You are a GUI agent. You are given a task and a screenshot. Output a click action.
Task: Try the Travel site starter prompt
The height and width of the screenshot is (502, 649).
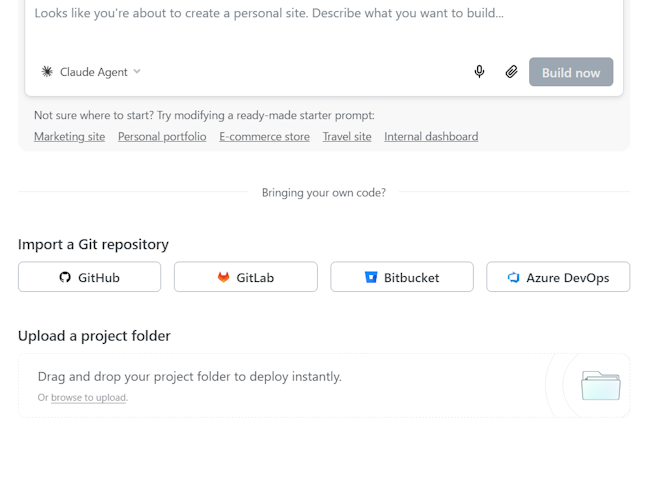pos(347,137)
